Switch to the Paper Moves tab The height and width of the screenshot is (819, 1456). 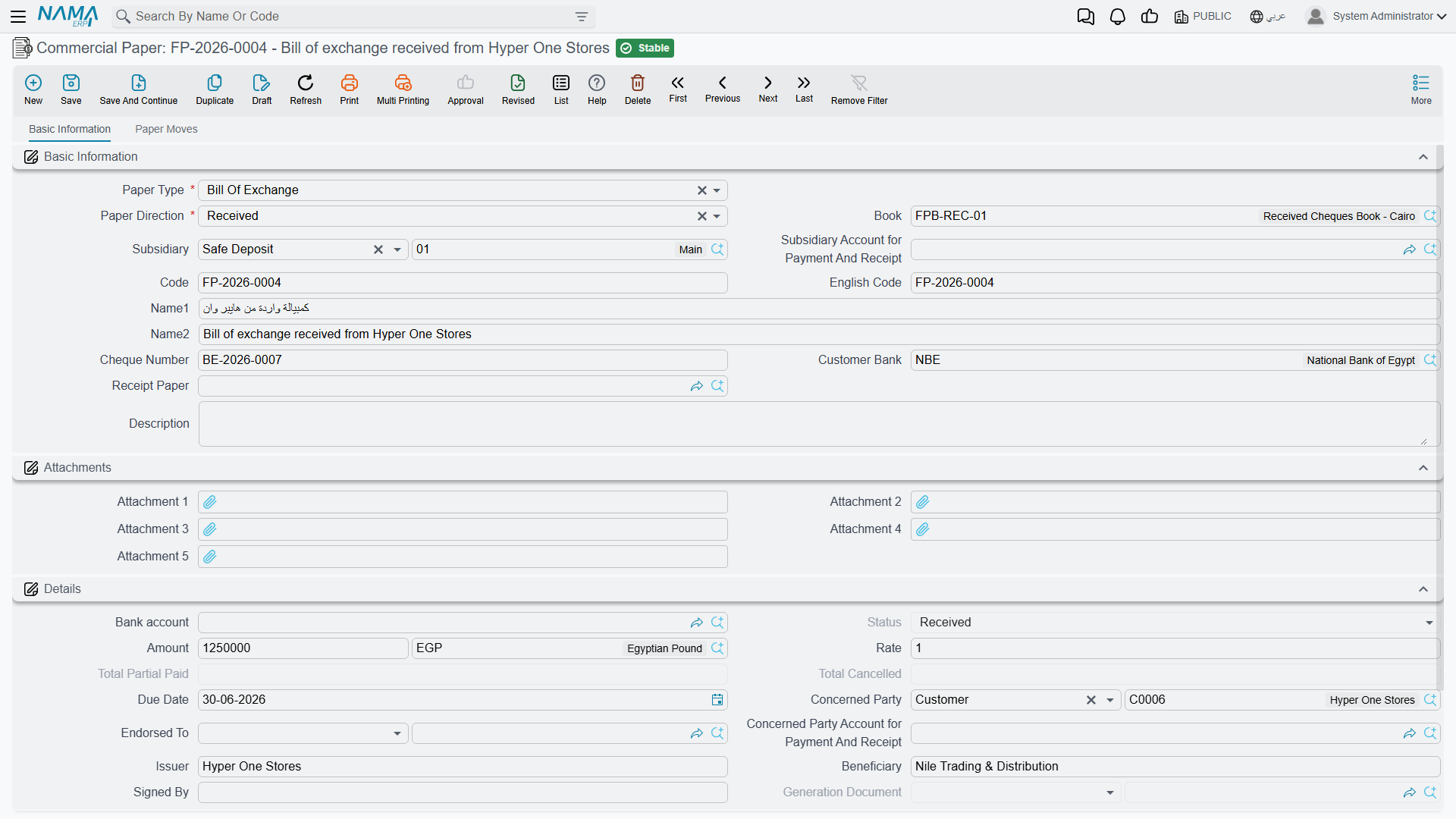166,129
